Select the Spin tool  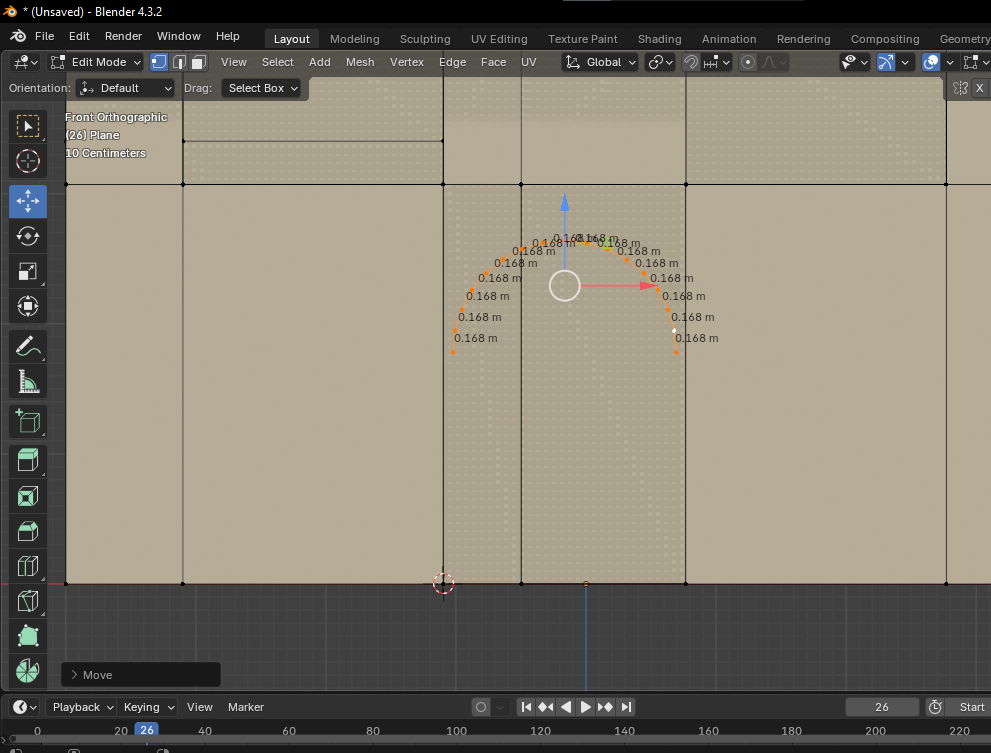(28, 671)
